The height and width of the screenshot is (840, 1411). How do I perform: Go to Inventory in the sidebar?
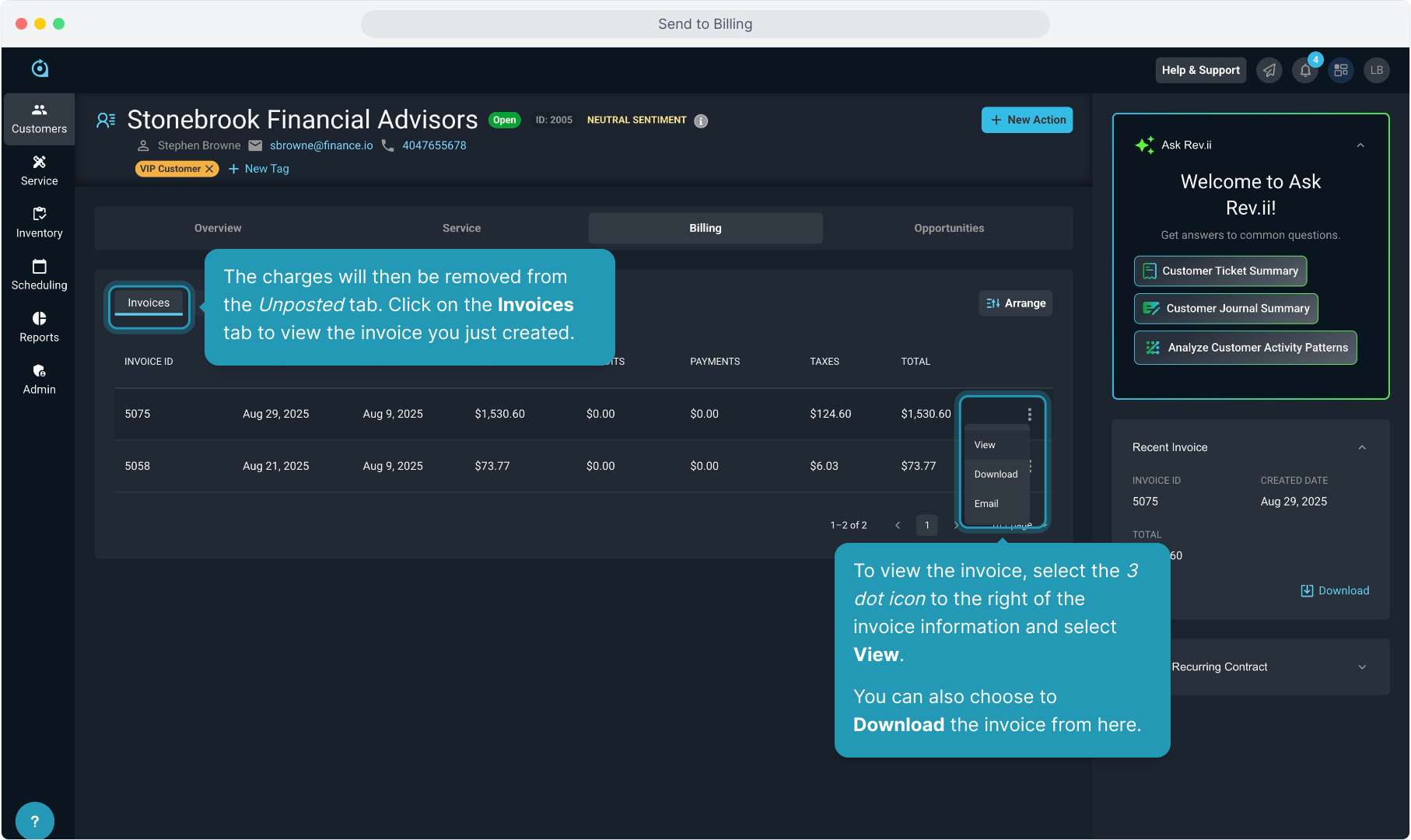tap(39, 222)
